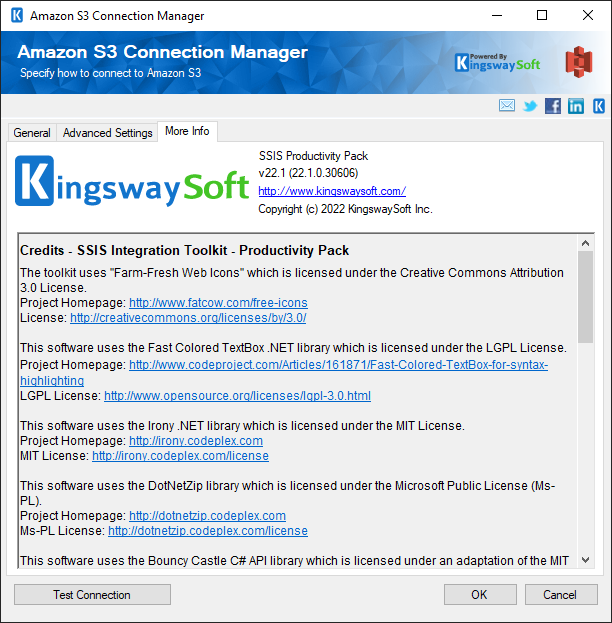Open the fatcow.com free-icons link
This screenshot has height=623, width=612.
click(x=218, y=303)
